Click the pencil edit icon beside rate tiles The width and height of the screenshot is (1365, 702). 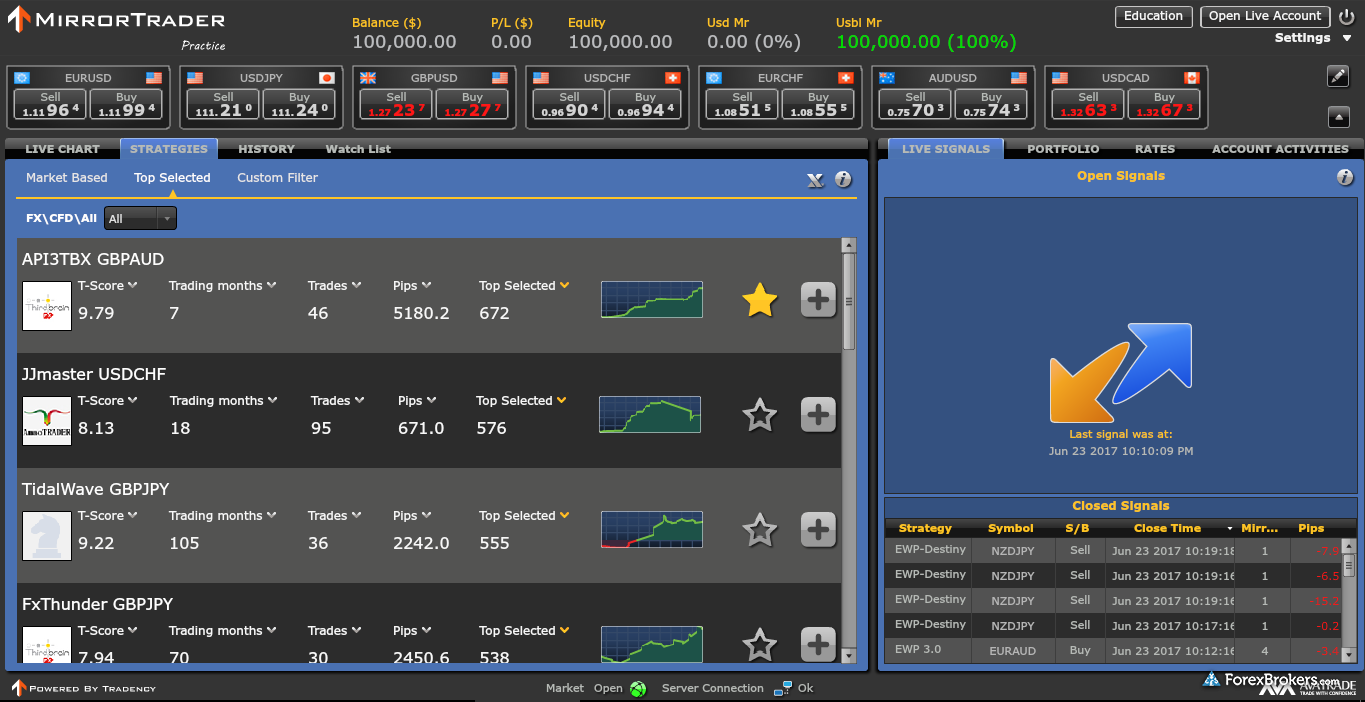[1338, 76]
